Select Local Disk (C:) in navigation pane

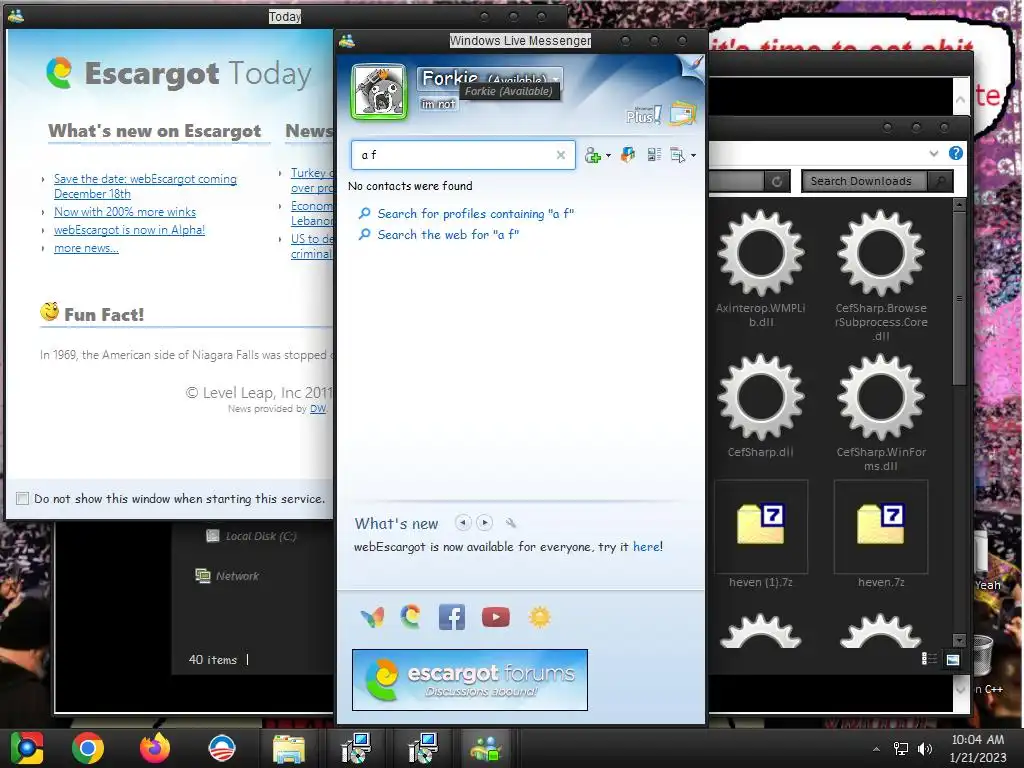coord(251,536)
